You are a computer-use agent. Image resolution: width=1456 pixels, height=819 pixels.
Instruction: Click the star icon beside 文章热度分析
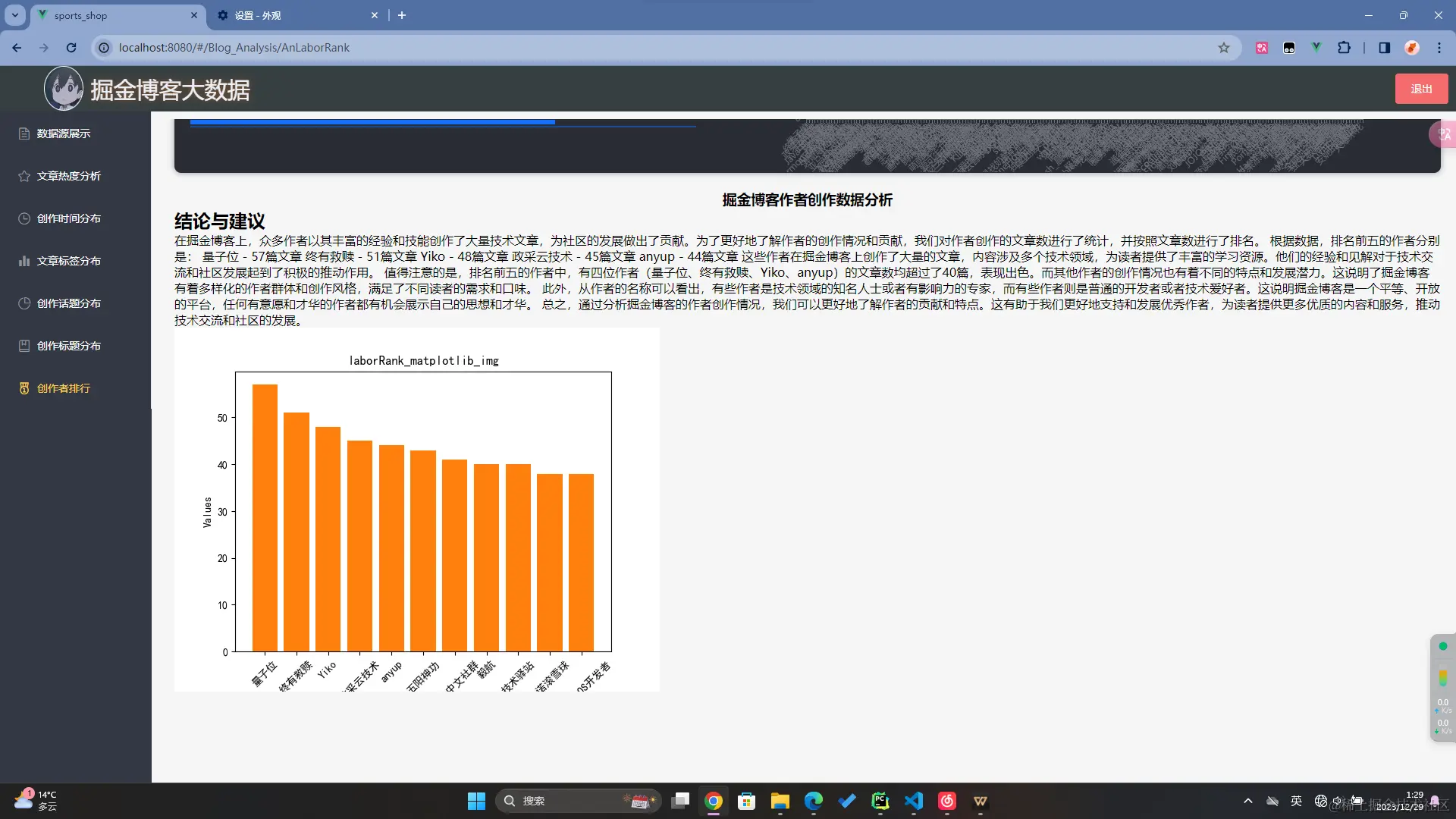[24, 176]
